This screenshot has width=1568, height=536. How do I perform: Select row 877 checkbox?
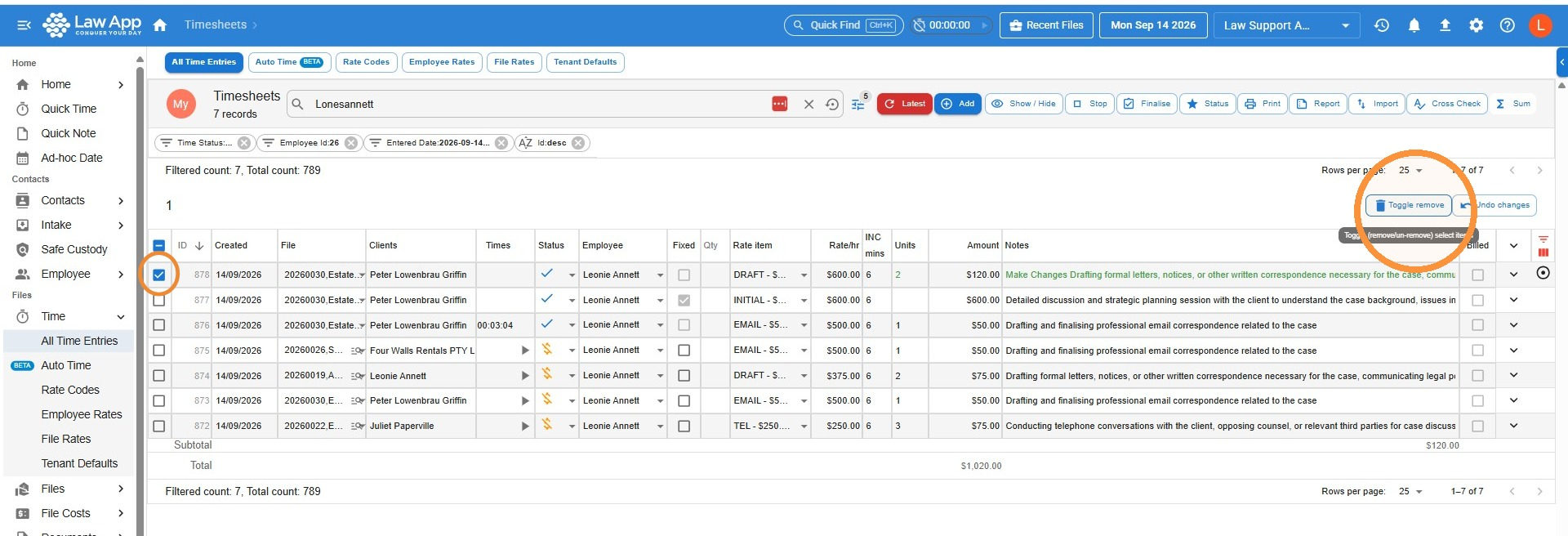tap(159, 301)
